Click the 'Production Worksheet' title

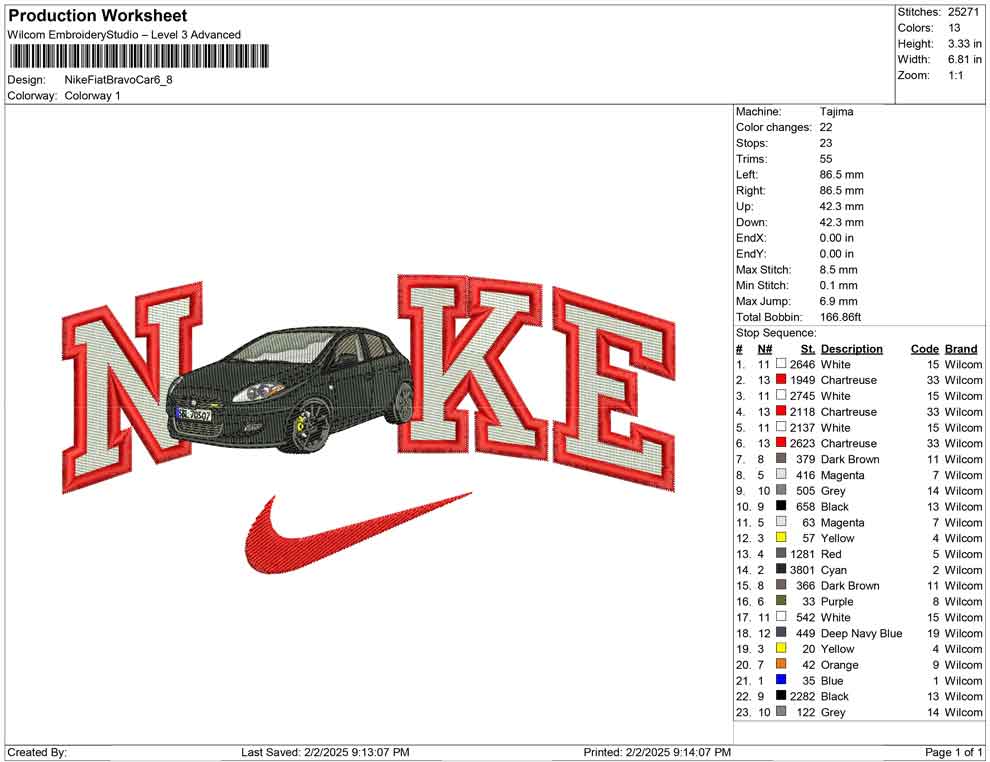(x=98, y=16)
